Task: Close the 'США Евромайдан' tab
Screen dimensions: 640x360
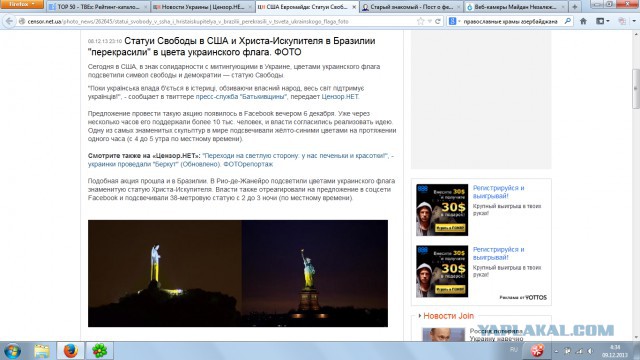Action: pyautogui.click(x=353, y=7)
